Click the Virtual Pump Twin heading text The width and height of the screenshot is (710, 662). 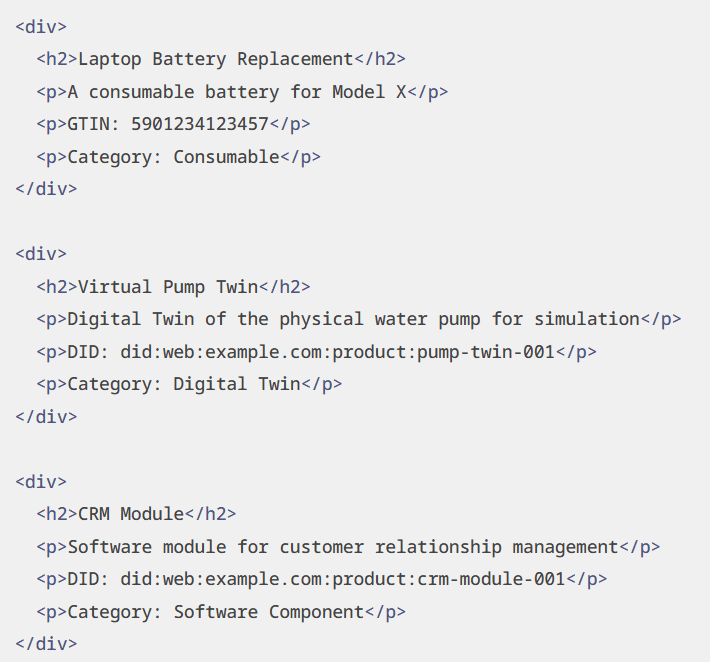[168, 287]
